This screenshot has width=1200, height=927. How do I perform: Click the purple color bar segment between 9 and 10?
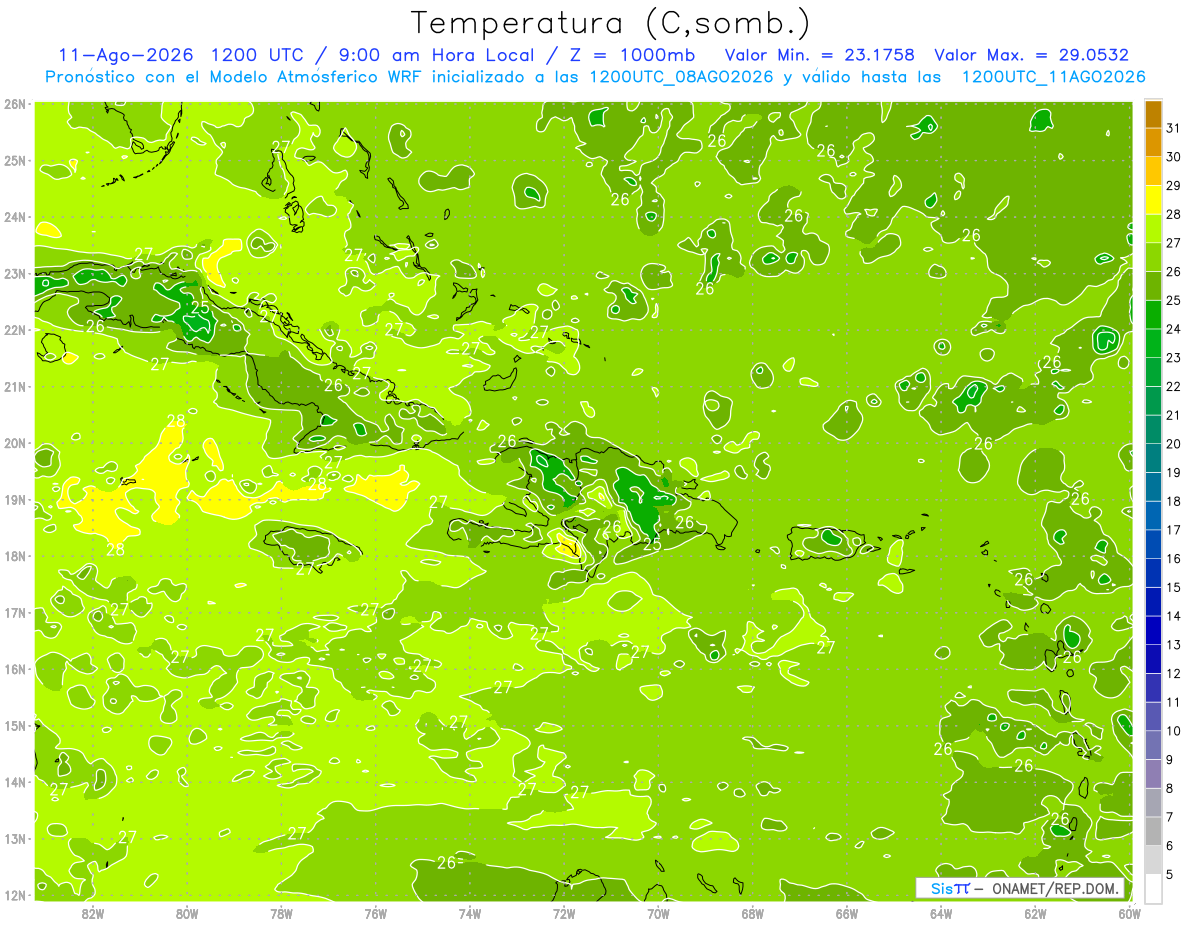pos(1153,745)
